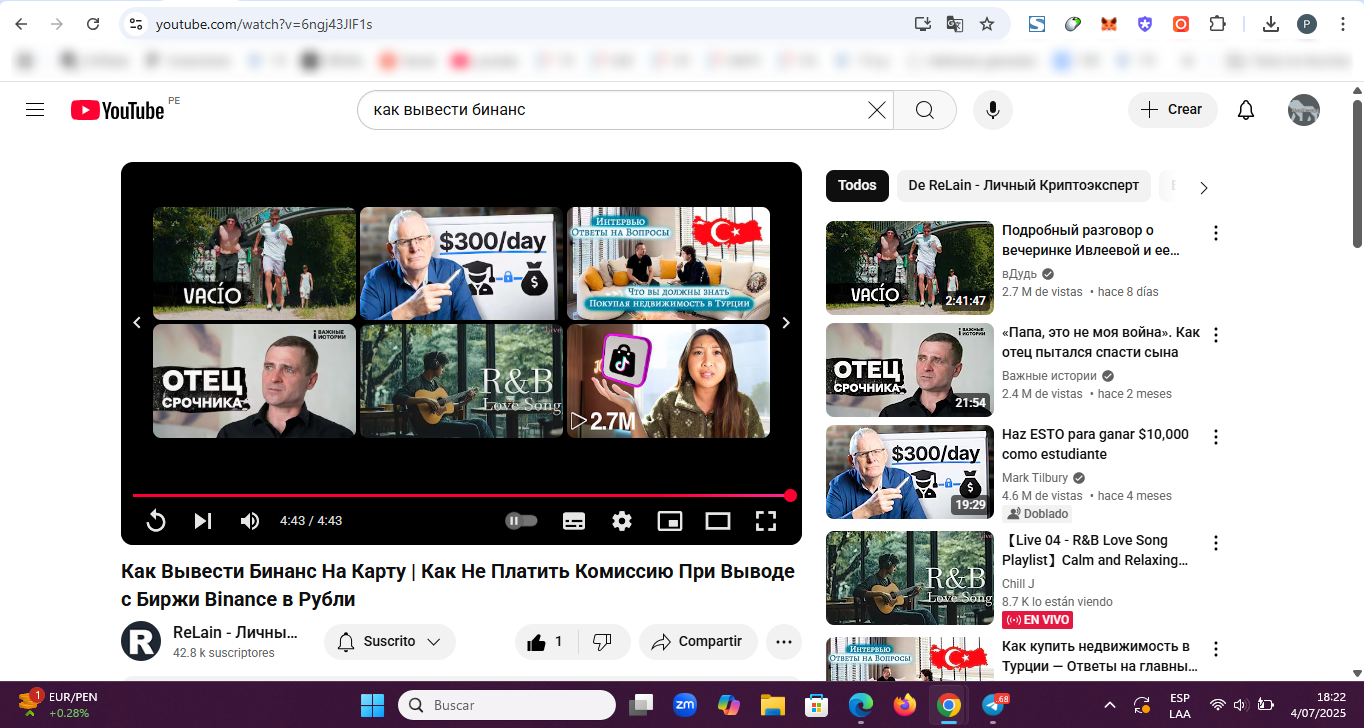This screenshot has height=728, width=1364.
Task: Bookmark this page with the star
Action: pyautogui.click(x=987, y=24)
